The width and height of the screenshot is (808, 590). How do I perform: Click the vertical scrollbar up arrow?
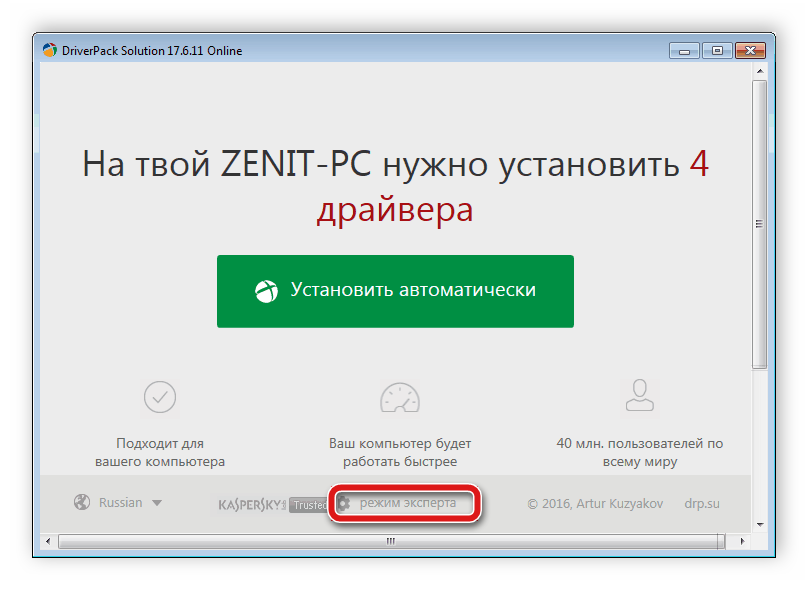(759, 69)
